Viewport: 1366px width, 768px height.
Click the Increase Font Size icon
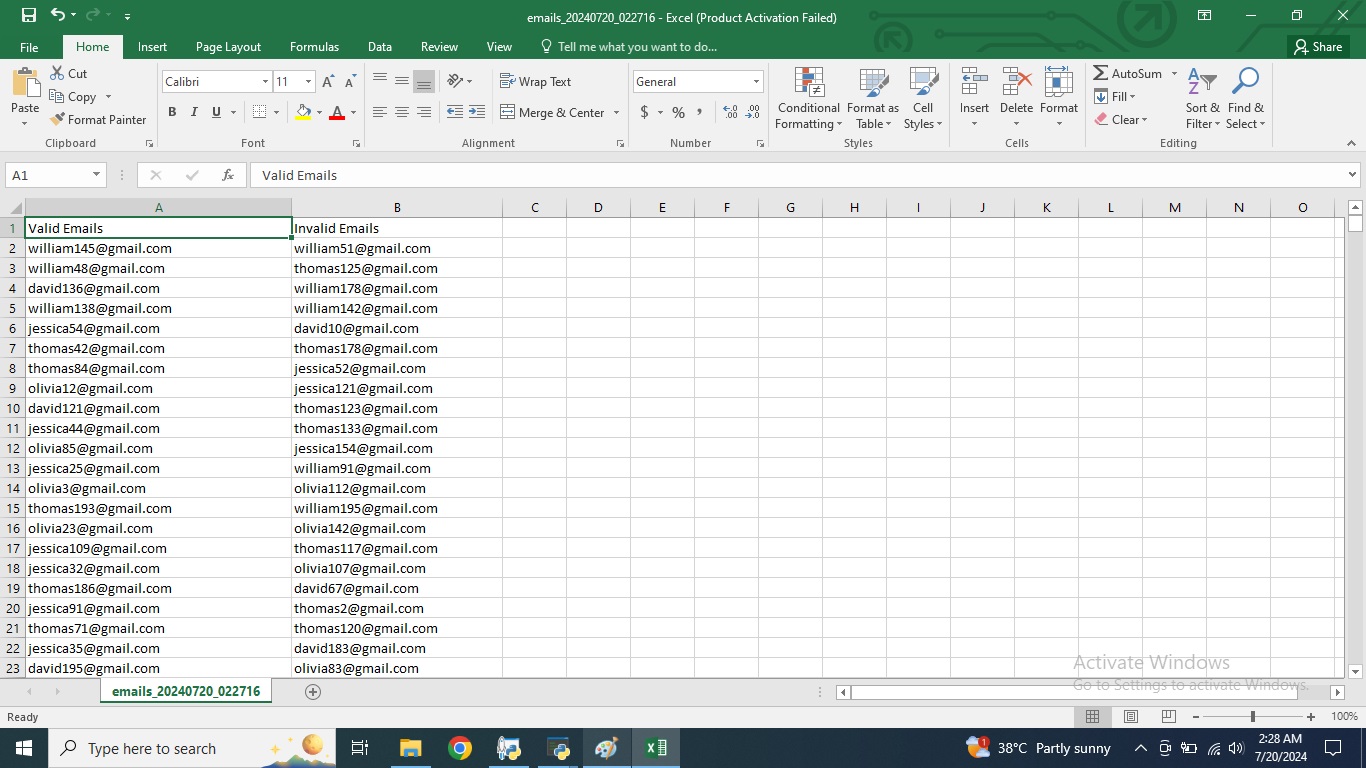tap(328, 82)
